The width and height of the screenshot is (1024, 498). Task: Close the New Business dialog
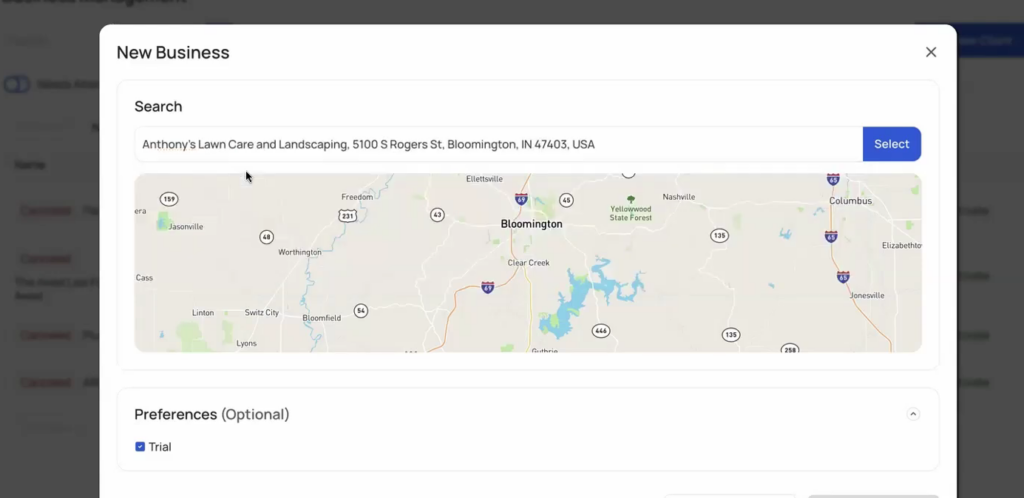(x=931, y=52)
